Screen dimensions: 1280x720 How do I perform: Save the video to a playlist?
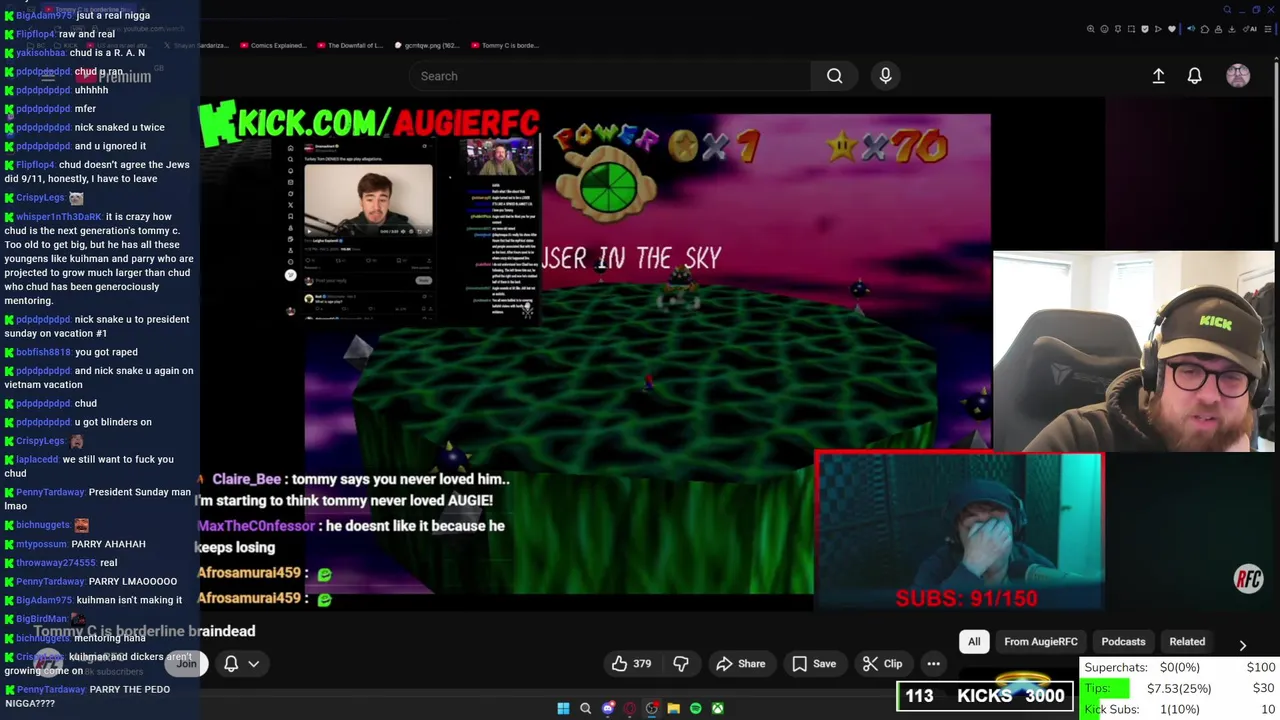(x=813, y=664)
